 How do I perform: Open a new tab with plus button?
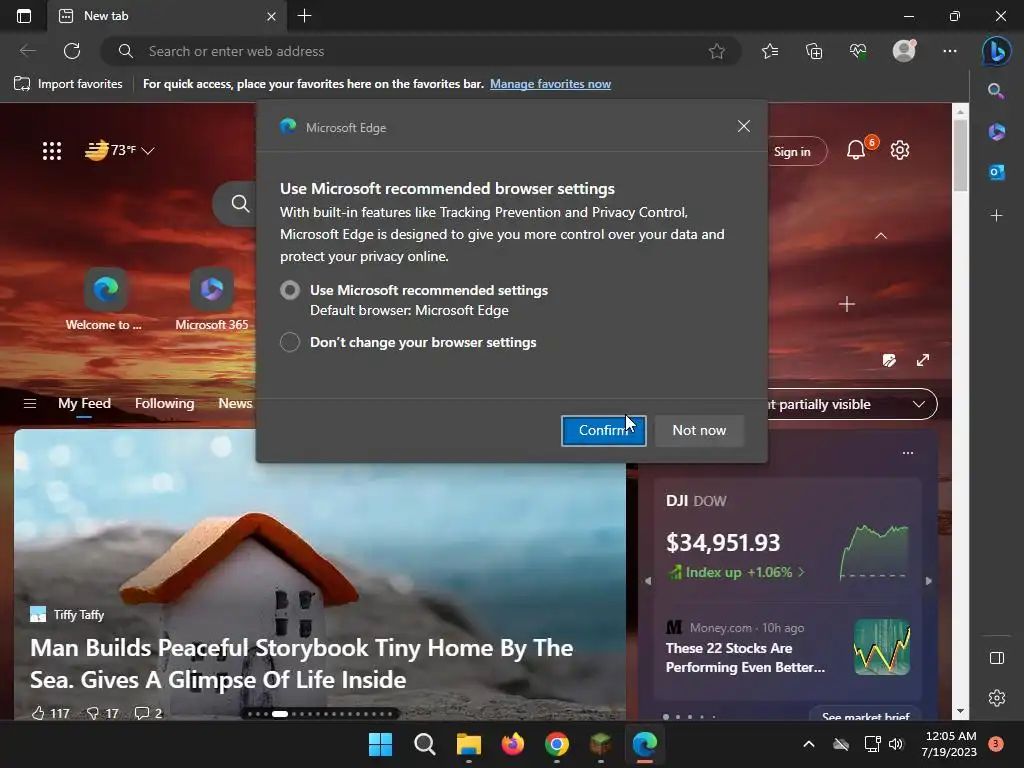coord(304,16)
